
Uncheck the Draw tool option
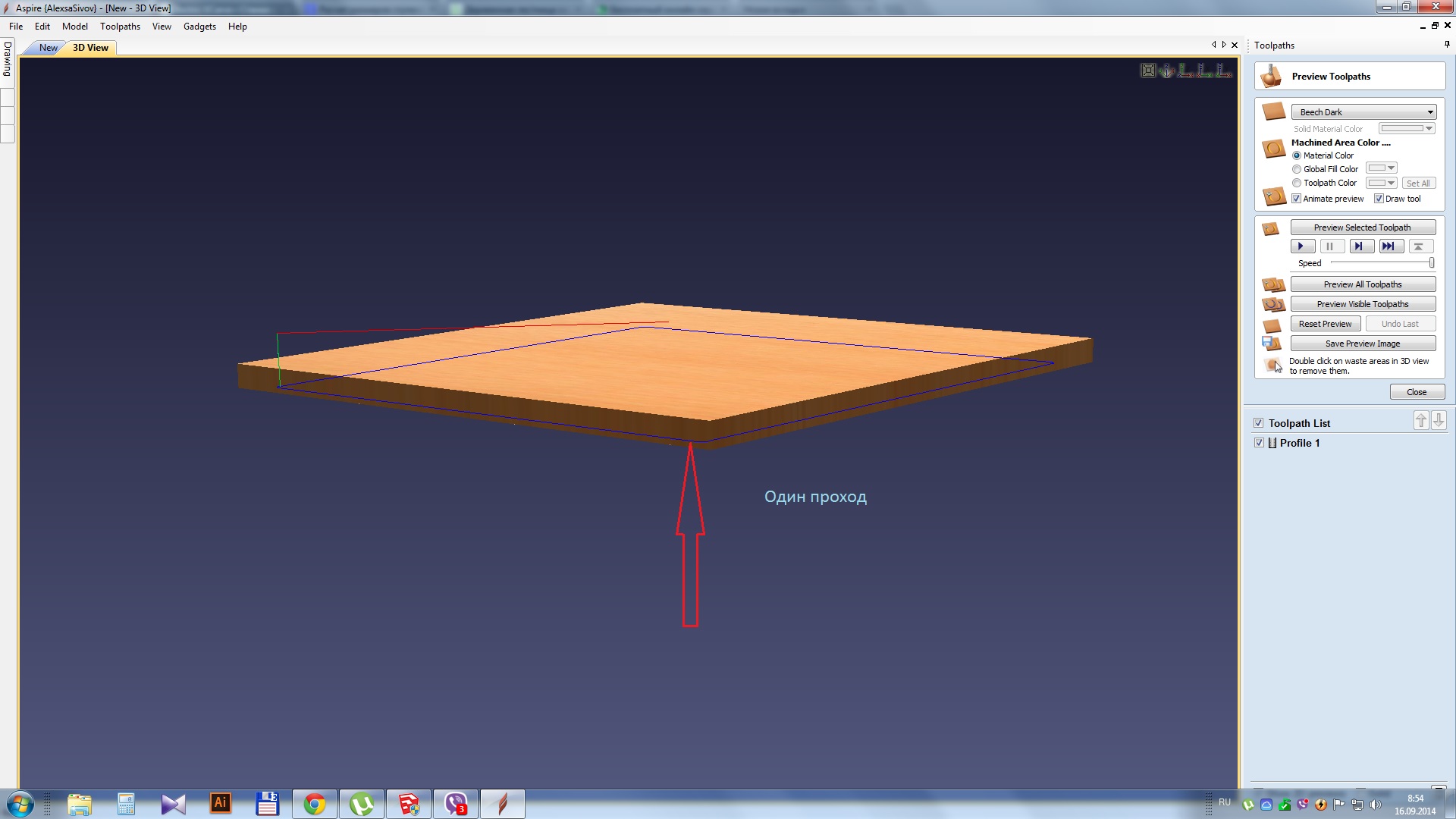pyautogui.click(x=1379, y=199)
